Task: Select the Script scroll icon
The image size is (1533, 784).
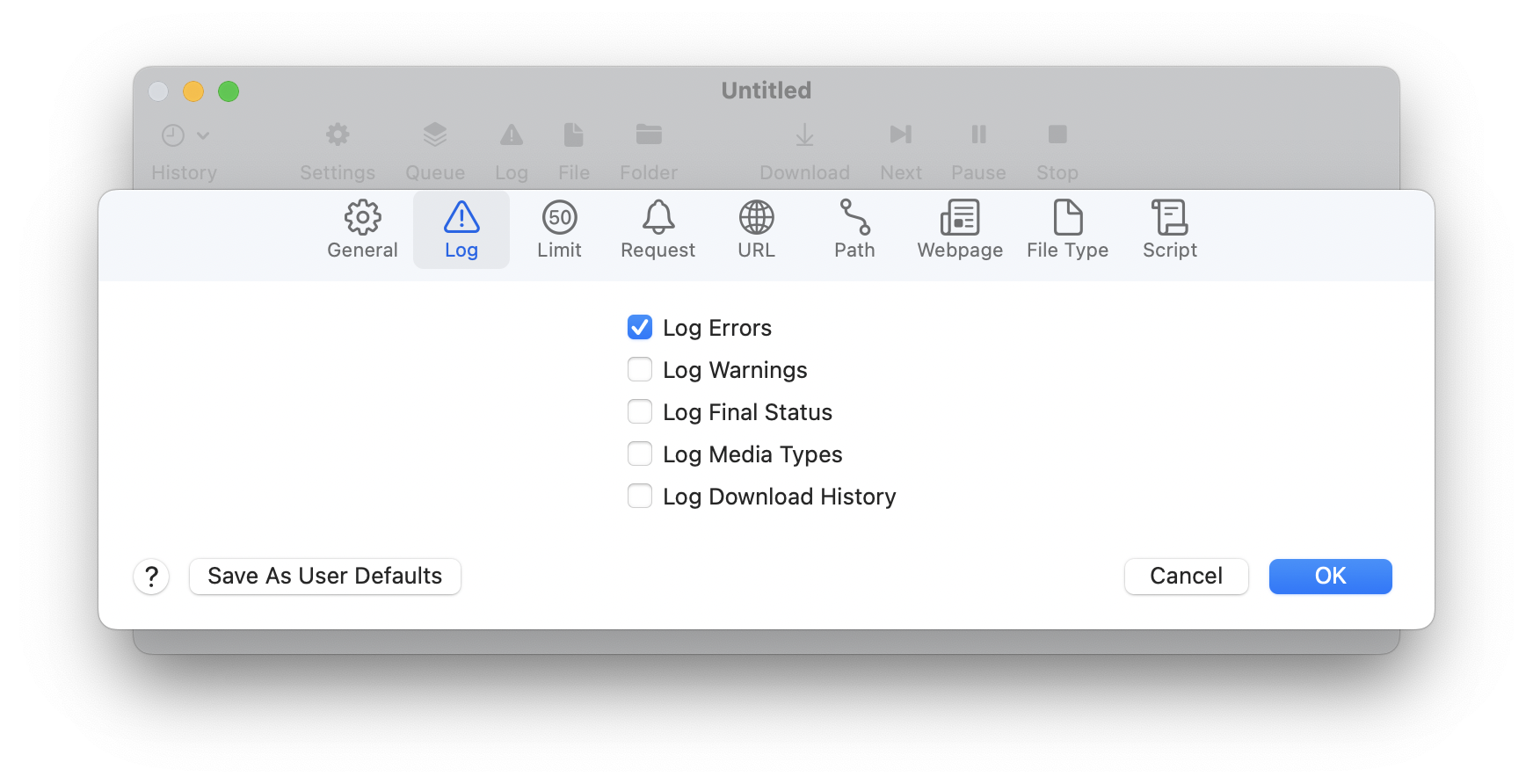Action: point(1169,218)
